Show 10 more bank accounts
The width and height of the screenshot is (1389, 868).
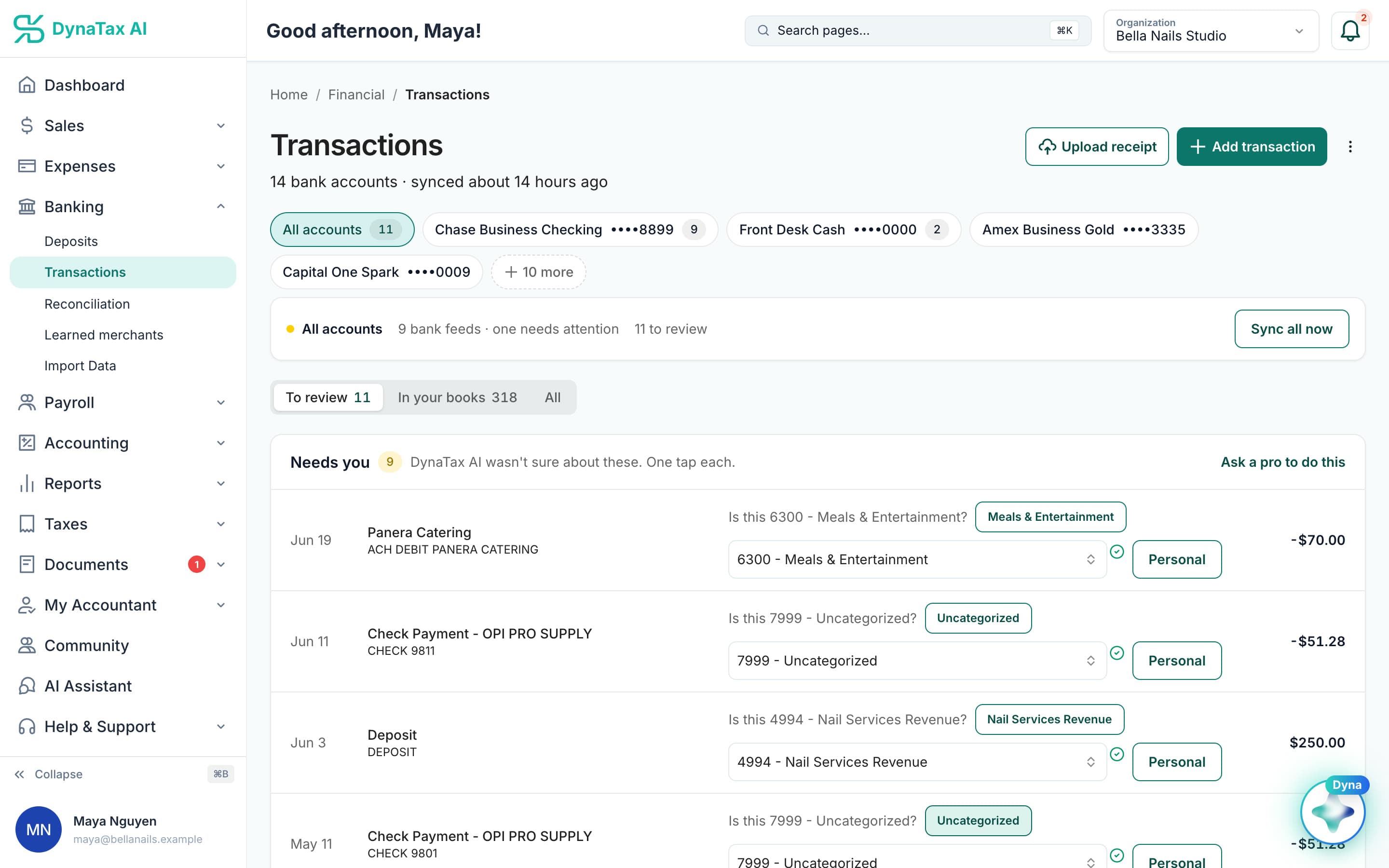pos(538,272)
